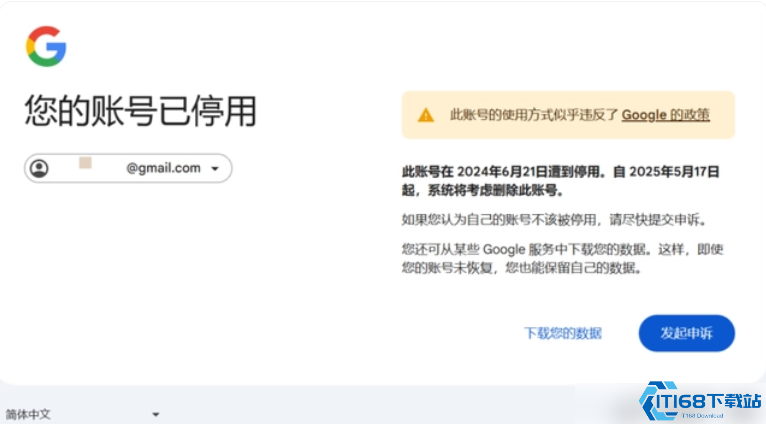Image resolution: width=766 pixels, height=424 pixels.
Task: Open the 简体中文 language dropdown
Action: tap(82, 414)
